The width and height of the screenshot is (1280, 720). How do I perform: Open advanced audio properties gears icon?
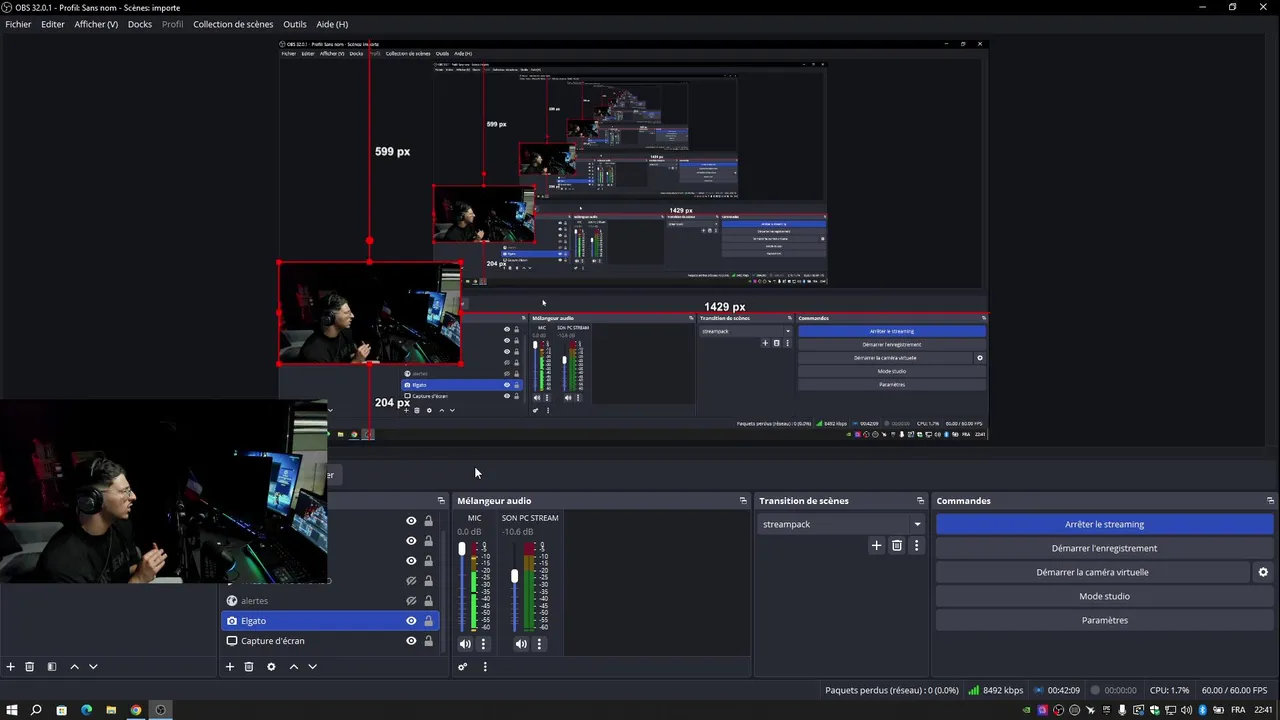[x=463, y=667]
